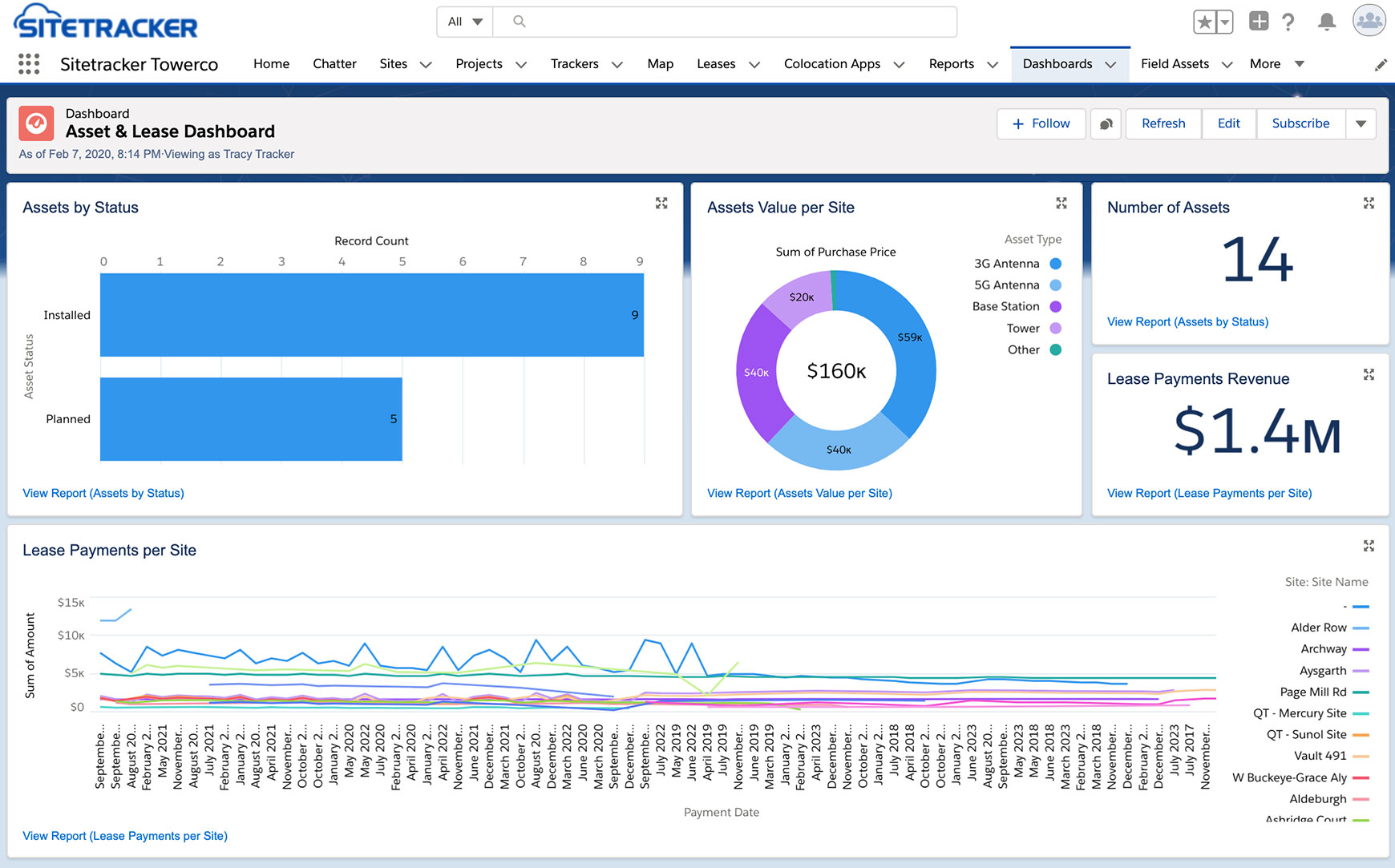Select the Projects tab
The height and width of the screenshot is (868, 1395).
click(x=479, y=64)
